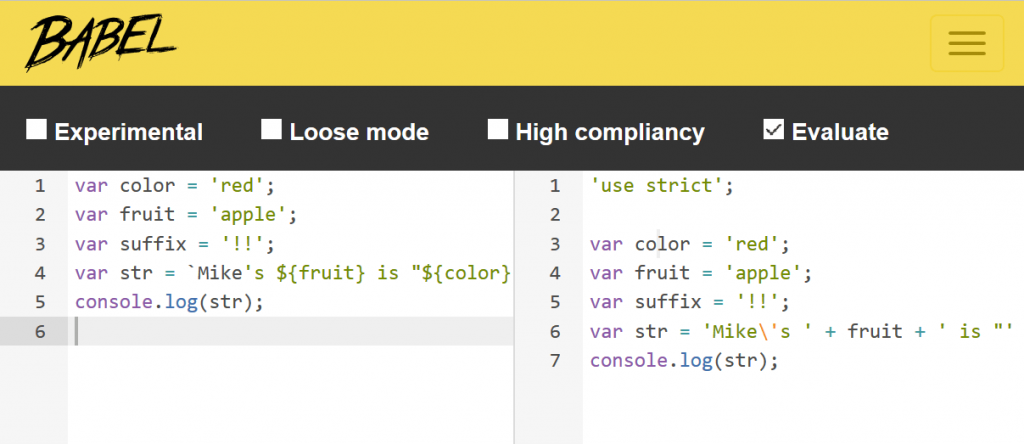Click the Loose mode label

click(359, 132)
